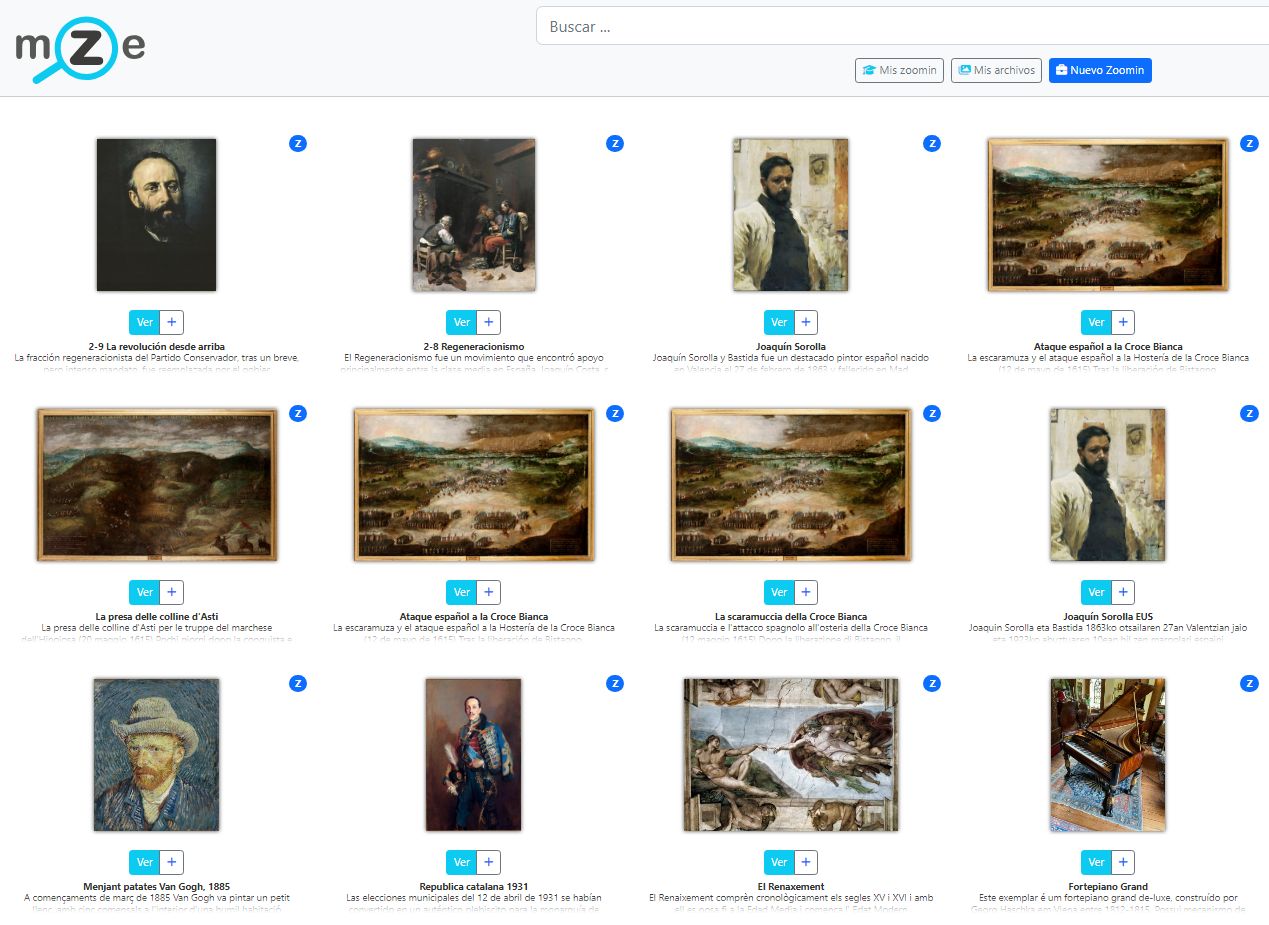View 2-9 La revolución desde arriba with Ver

[144, 322]
